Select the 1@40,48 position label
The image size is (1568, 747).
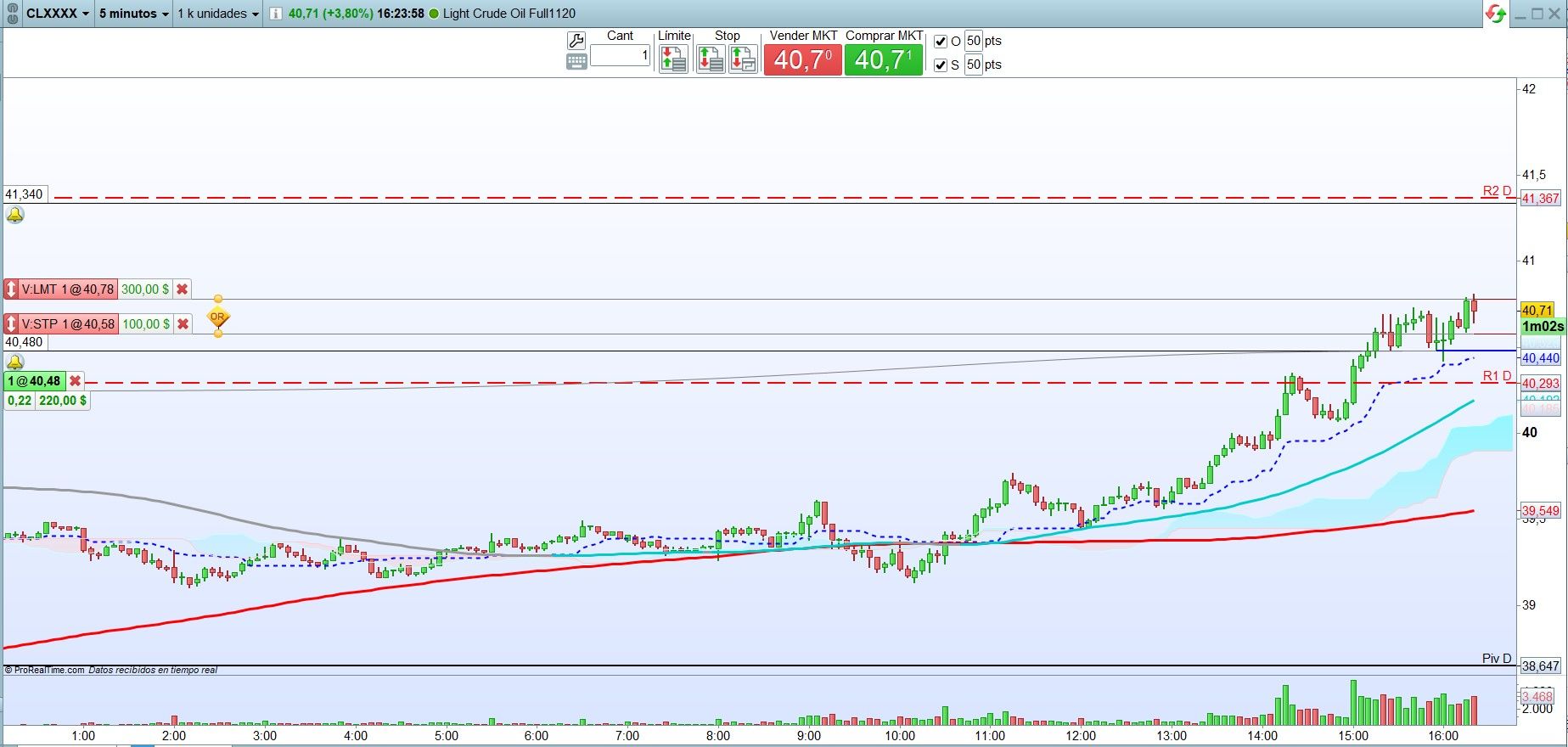(x=34, y=381)
